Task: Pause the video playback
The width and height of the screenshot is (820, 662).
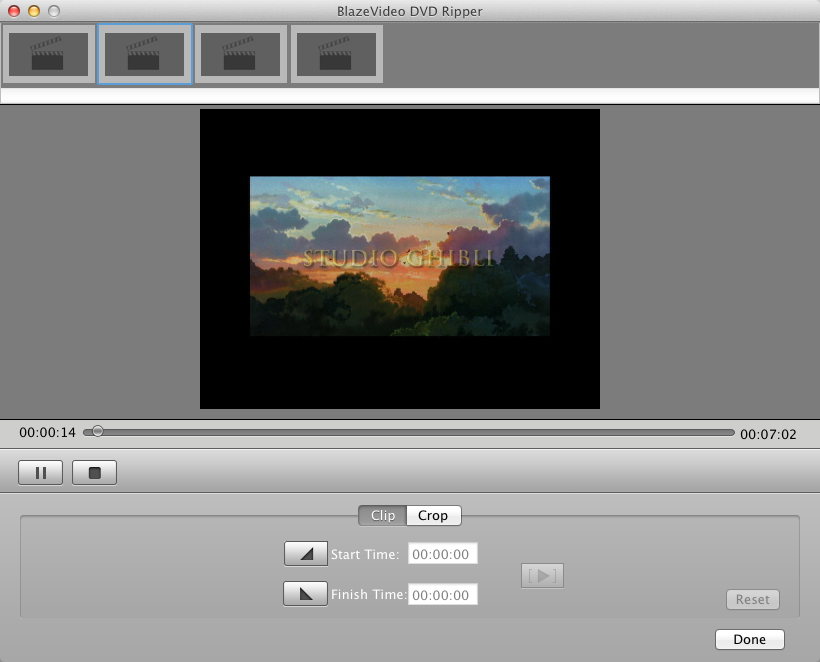Action: 41,473
